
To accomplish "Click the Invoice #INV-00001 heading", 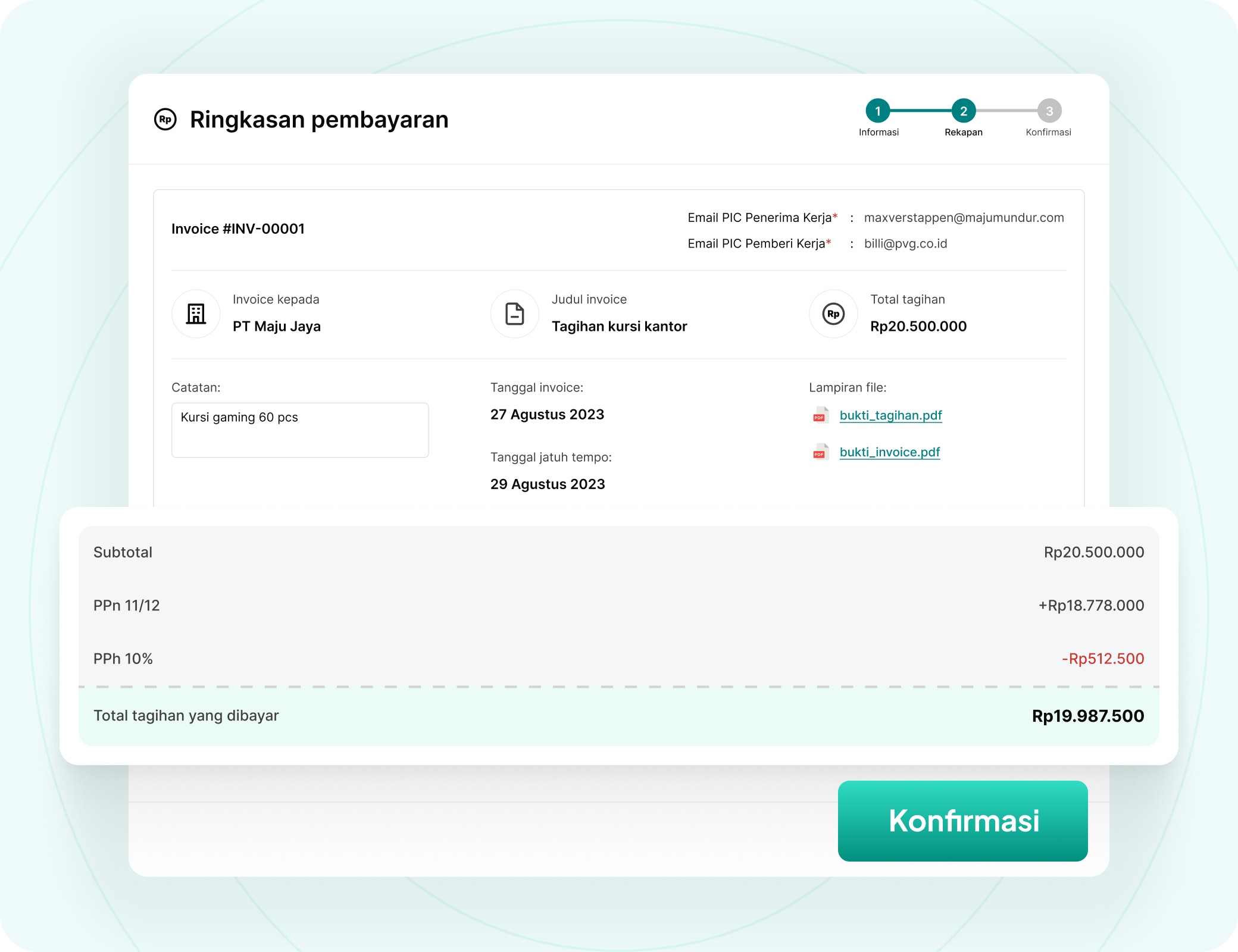I will (238, 229).
